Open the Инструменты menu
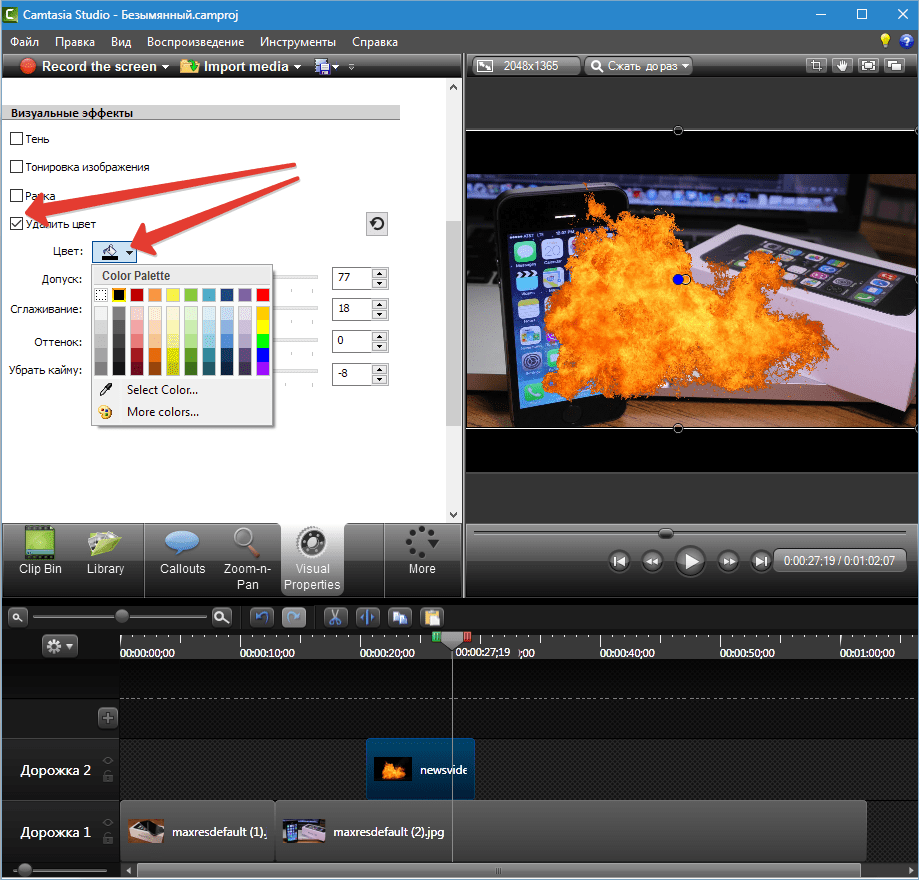The height and width of the screenshot is (880, 919). (297, 42)
